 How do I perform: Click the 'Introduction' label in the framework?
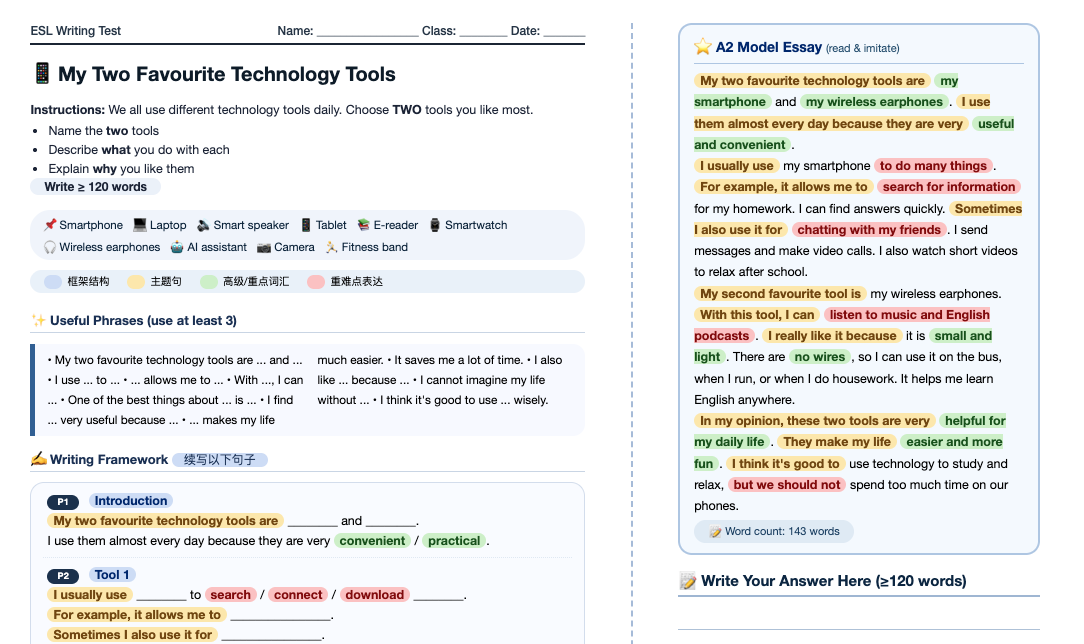tap(131, 501)
